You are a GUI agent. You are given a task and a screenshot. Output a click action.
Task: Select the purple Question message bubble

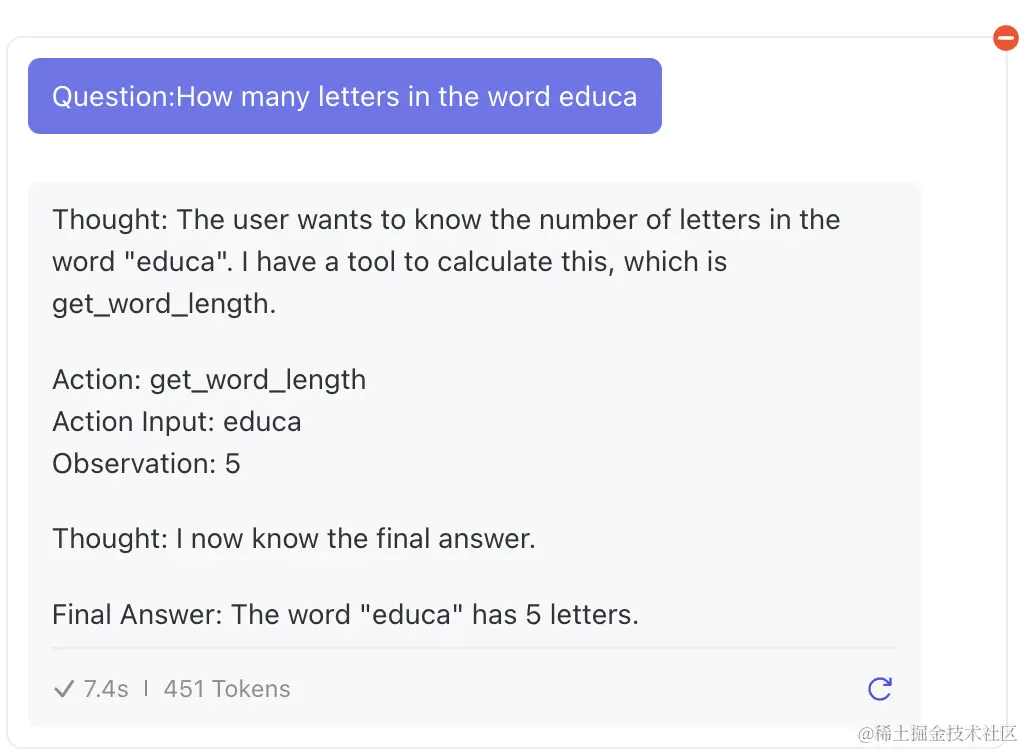345,96
